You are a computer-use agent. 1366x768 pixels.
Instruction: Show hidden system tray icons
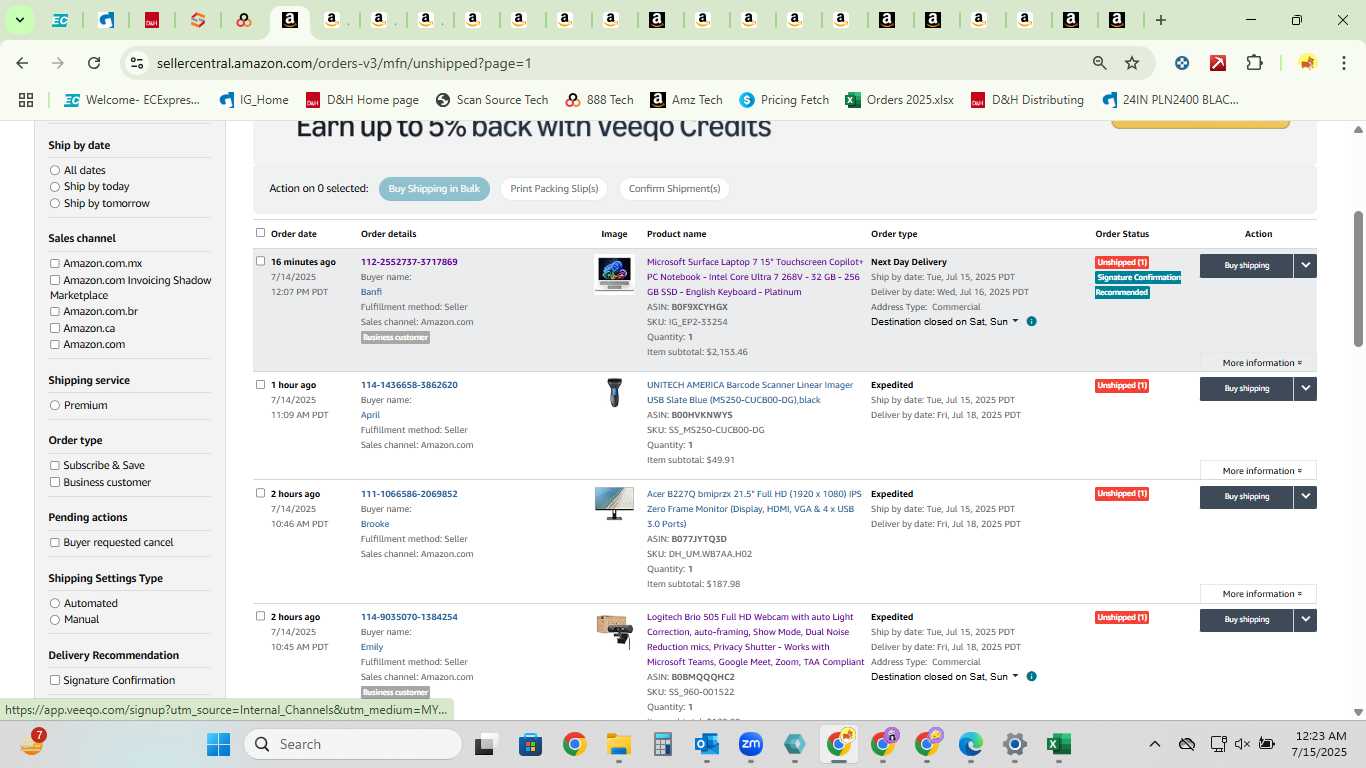pos(1154,744)
